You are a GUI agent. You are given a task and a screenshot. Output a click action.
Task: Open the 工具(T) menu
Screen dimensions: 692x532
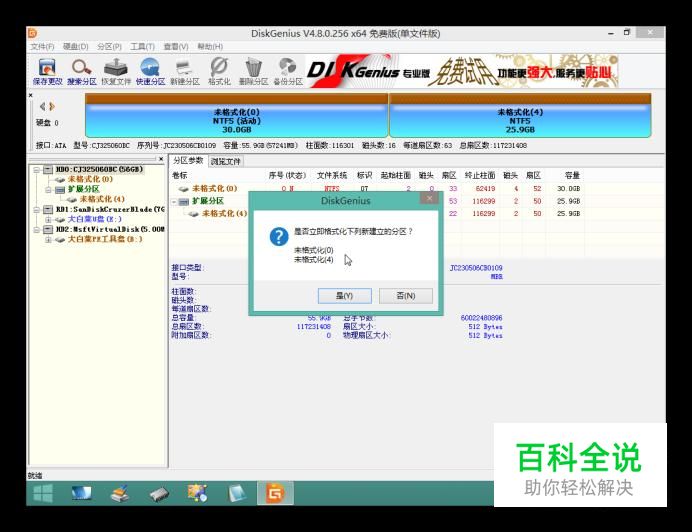point(142,46)
